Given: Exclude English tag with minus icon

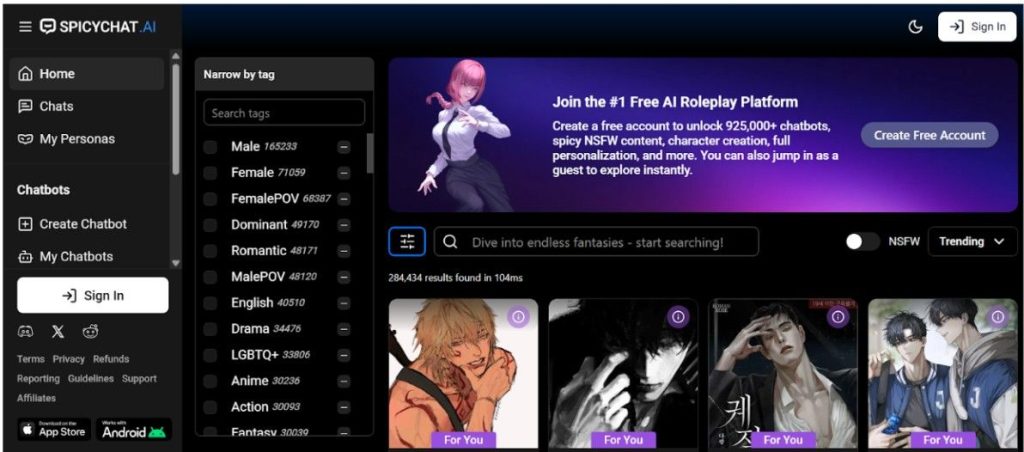Looking at the screenshot, I should [344, 303].
